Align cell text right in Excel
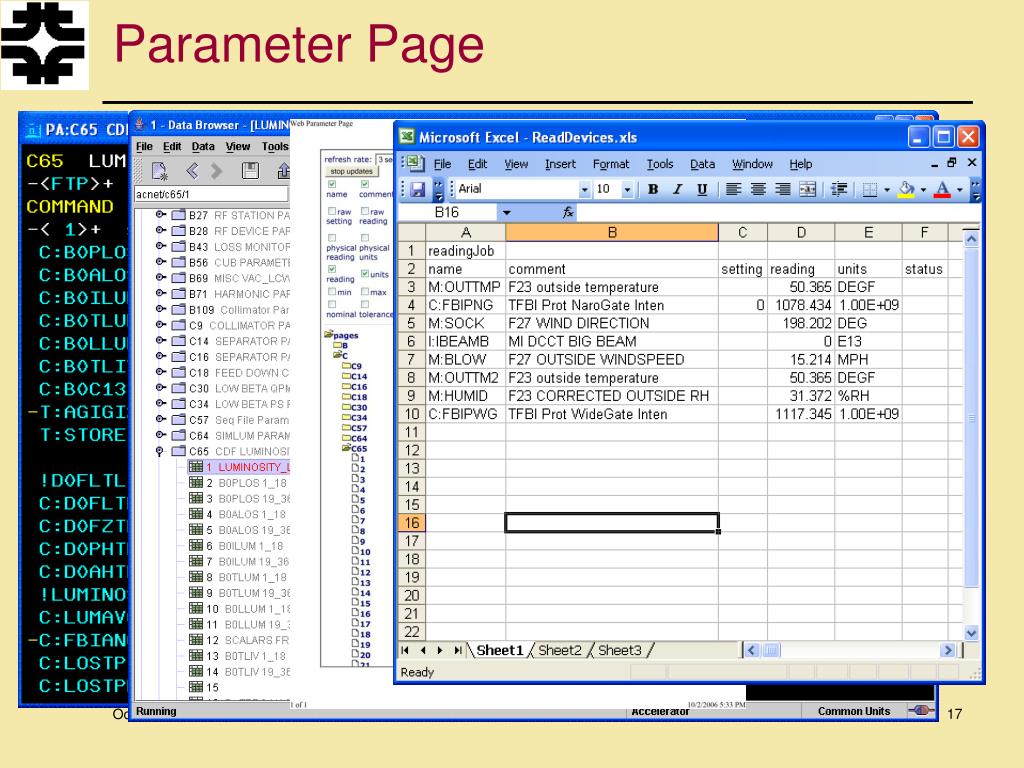The image size is (1024, 768). tap(782, 189)
